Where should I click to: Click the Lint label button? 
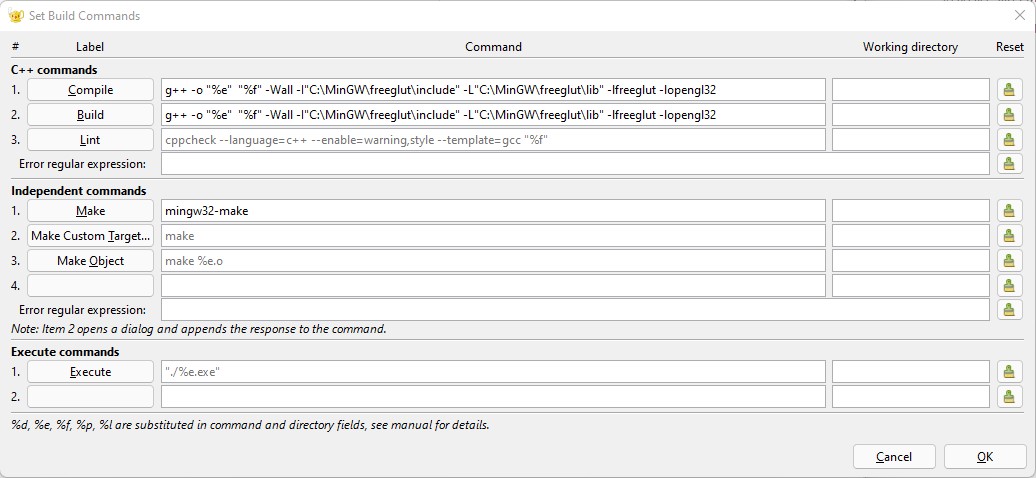(x=90, y=140)
